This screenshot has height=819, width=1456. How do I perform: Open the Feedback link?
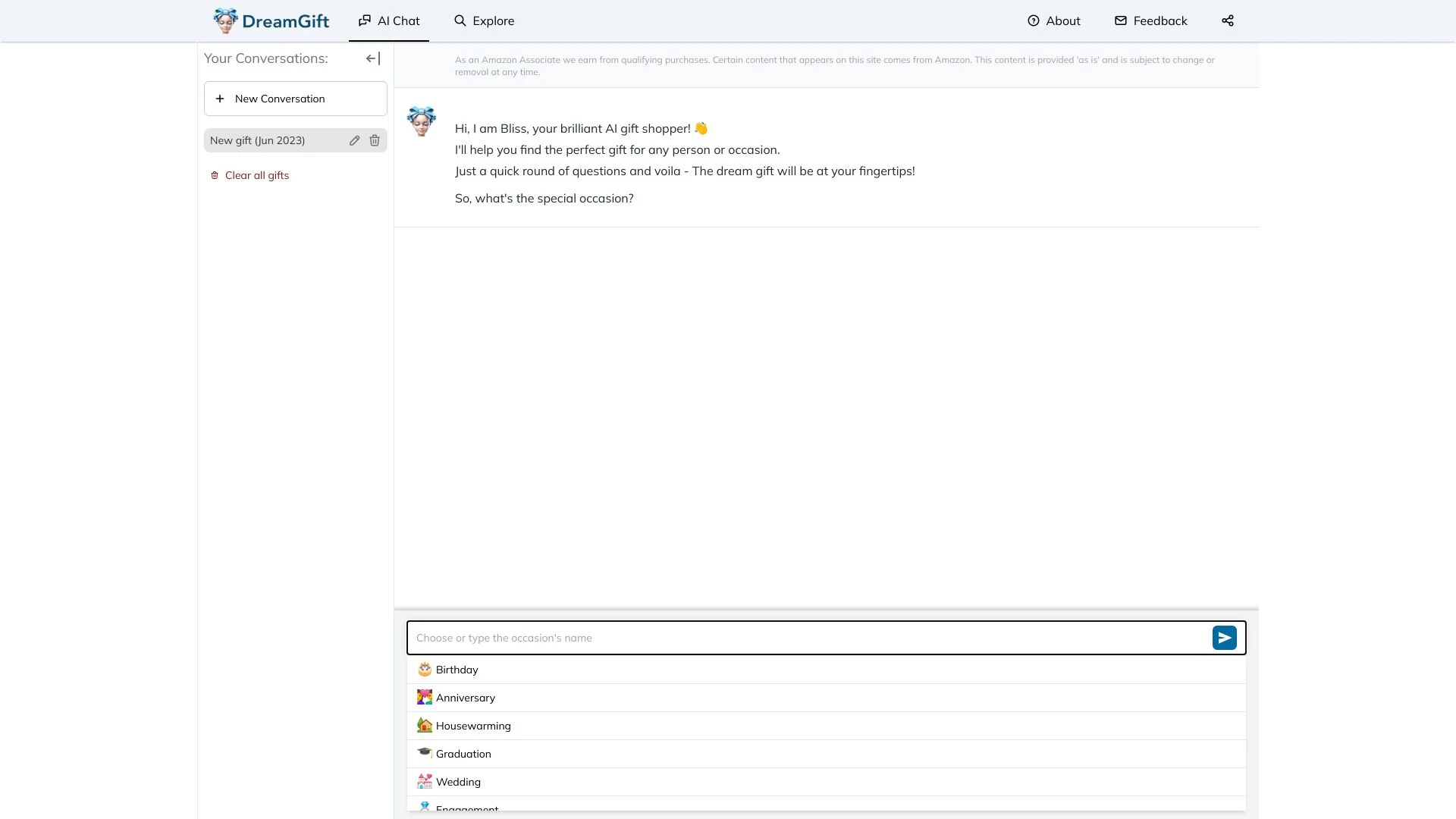click(1151, 20)
